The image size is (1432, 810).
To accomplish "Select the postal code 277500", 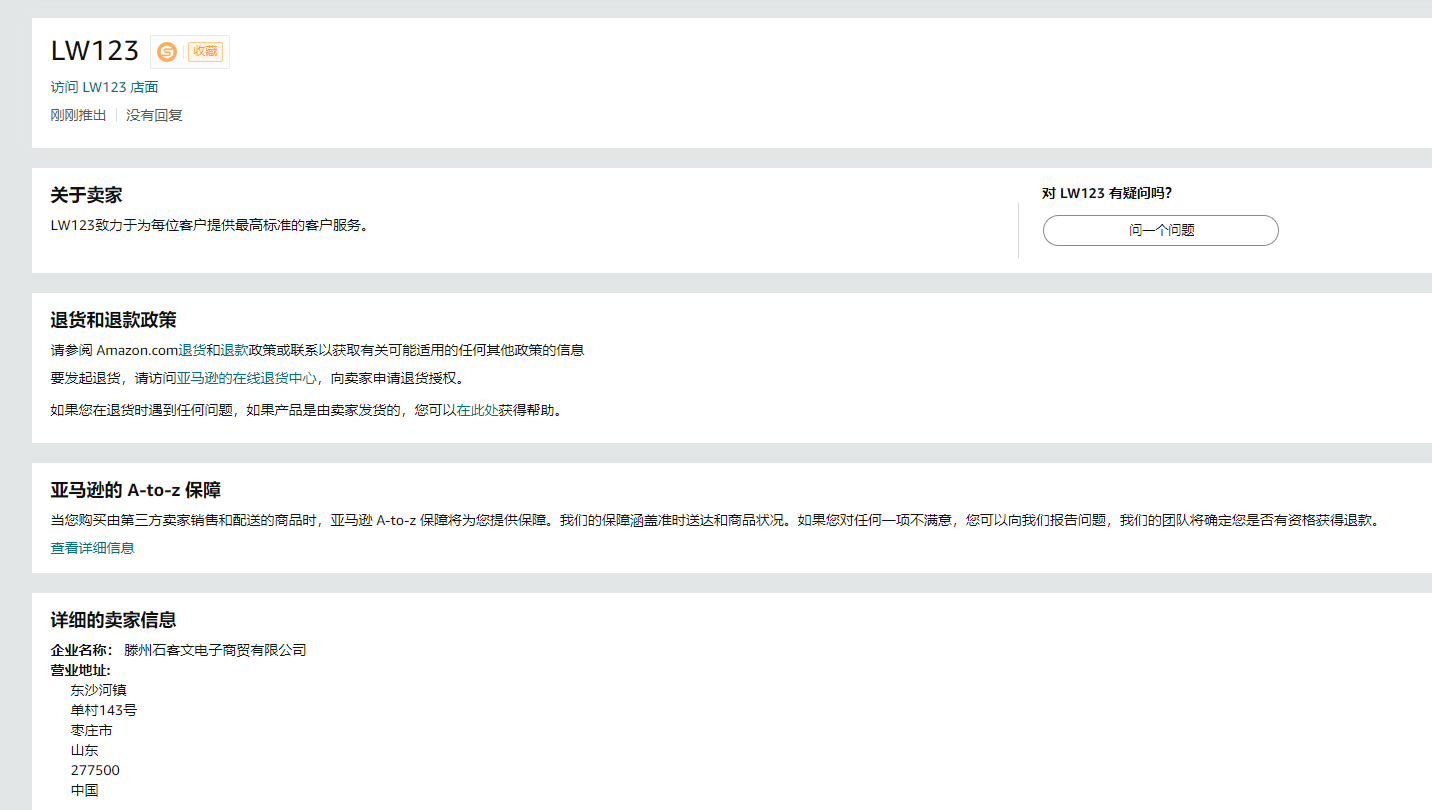I will [x=95, y=770].
